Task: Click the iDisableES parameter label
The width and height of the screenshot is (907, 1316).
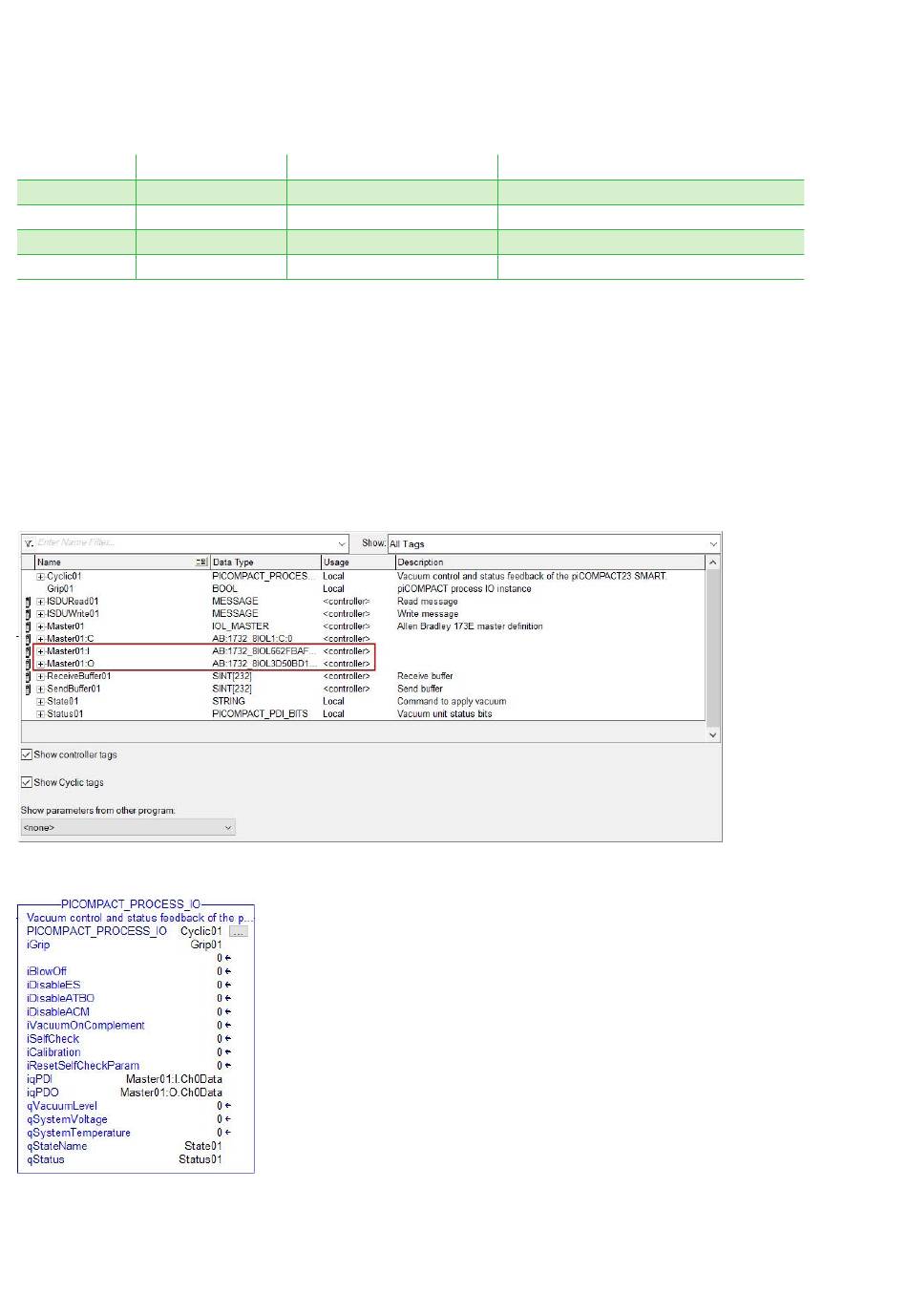Action: tap(53, 985)
